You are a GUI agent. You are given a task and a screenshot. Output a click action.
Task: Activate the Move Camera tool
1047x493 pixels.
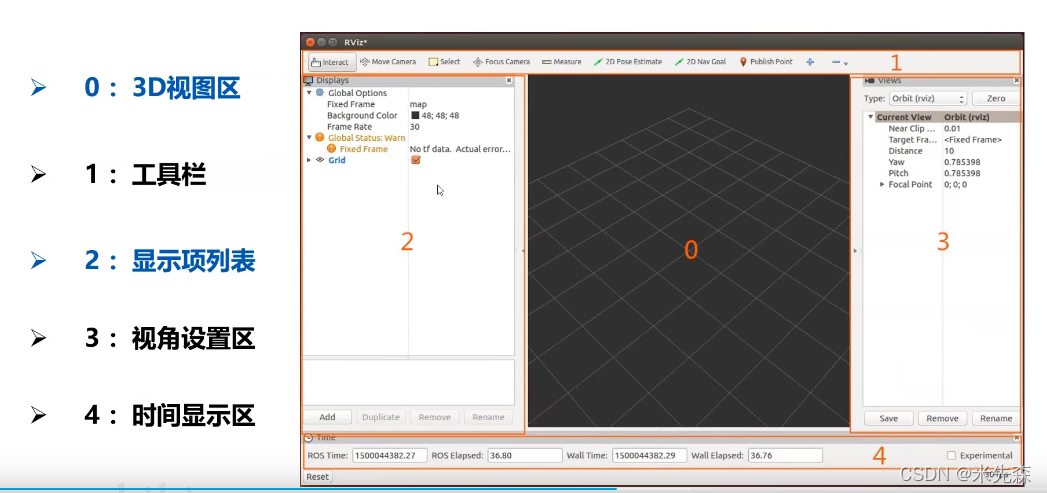pyautogui.click(x=388, y=61)
